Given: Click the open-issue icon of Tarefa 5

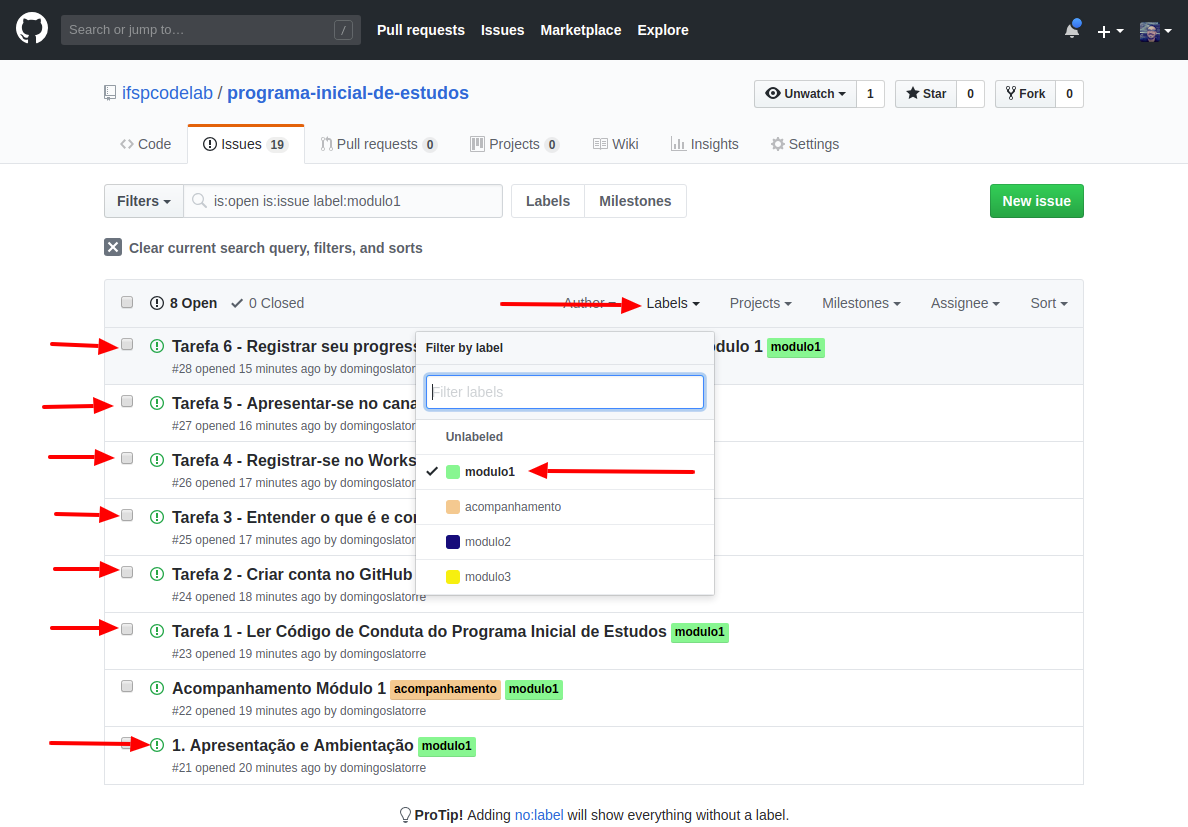Looking at the screenshot, I should pos(157,403).
